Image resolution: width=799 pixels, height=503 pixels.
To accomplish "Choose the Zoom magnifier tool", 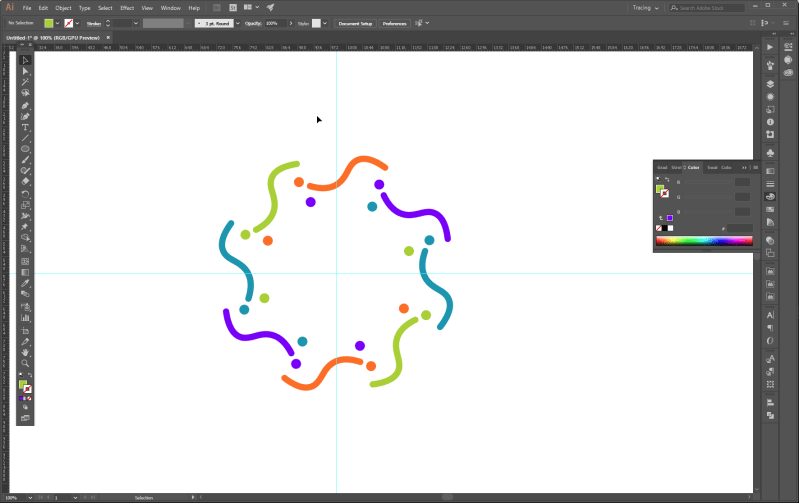I will click(x=25, y=363).
